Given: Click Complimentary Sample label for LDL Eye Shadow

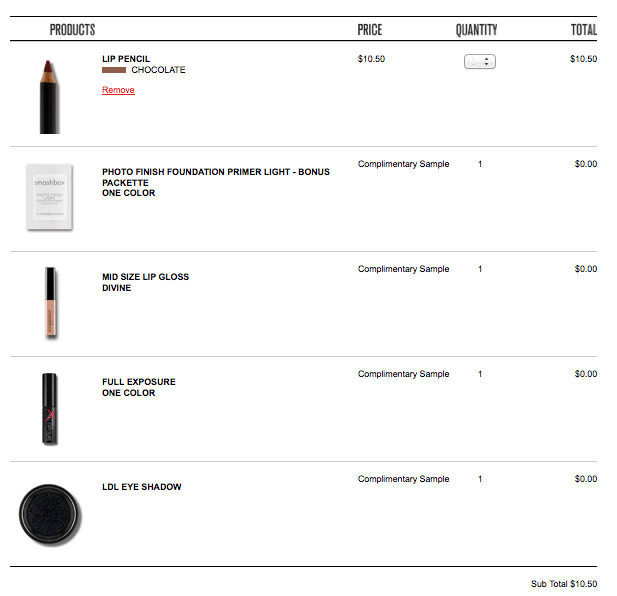Looking at the screenshot, I should pos(403,479).
